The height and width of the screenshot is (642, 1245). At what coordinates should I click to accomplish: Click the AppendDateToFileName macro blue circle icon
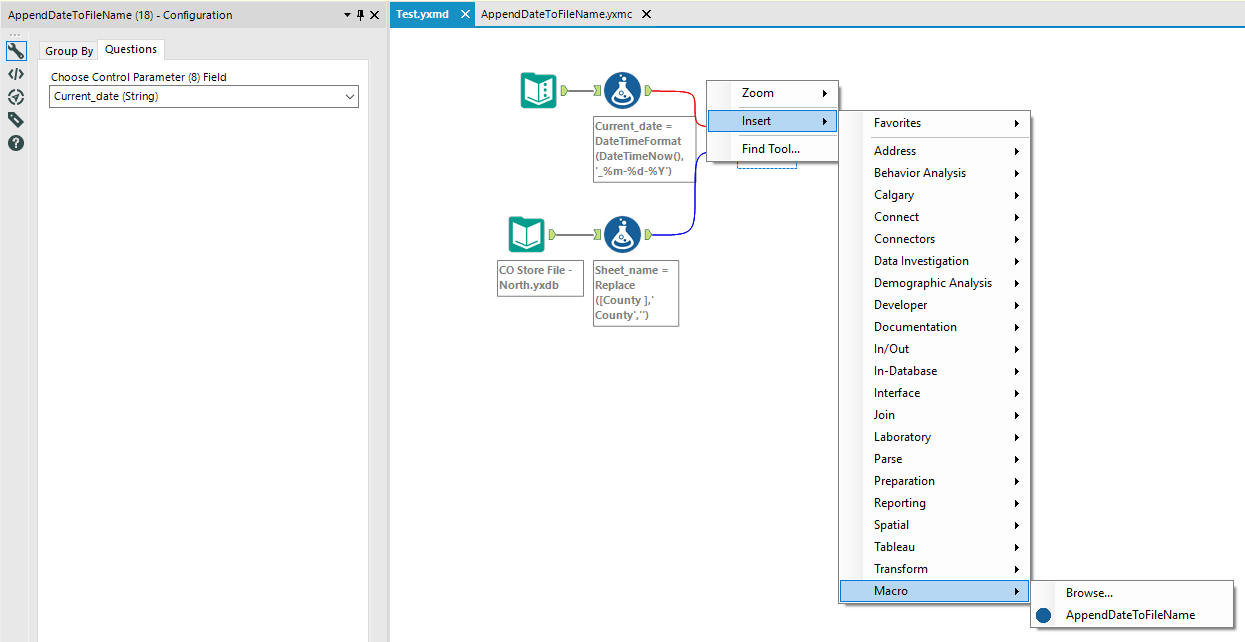click(x=1044, y=615)
